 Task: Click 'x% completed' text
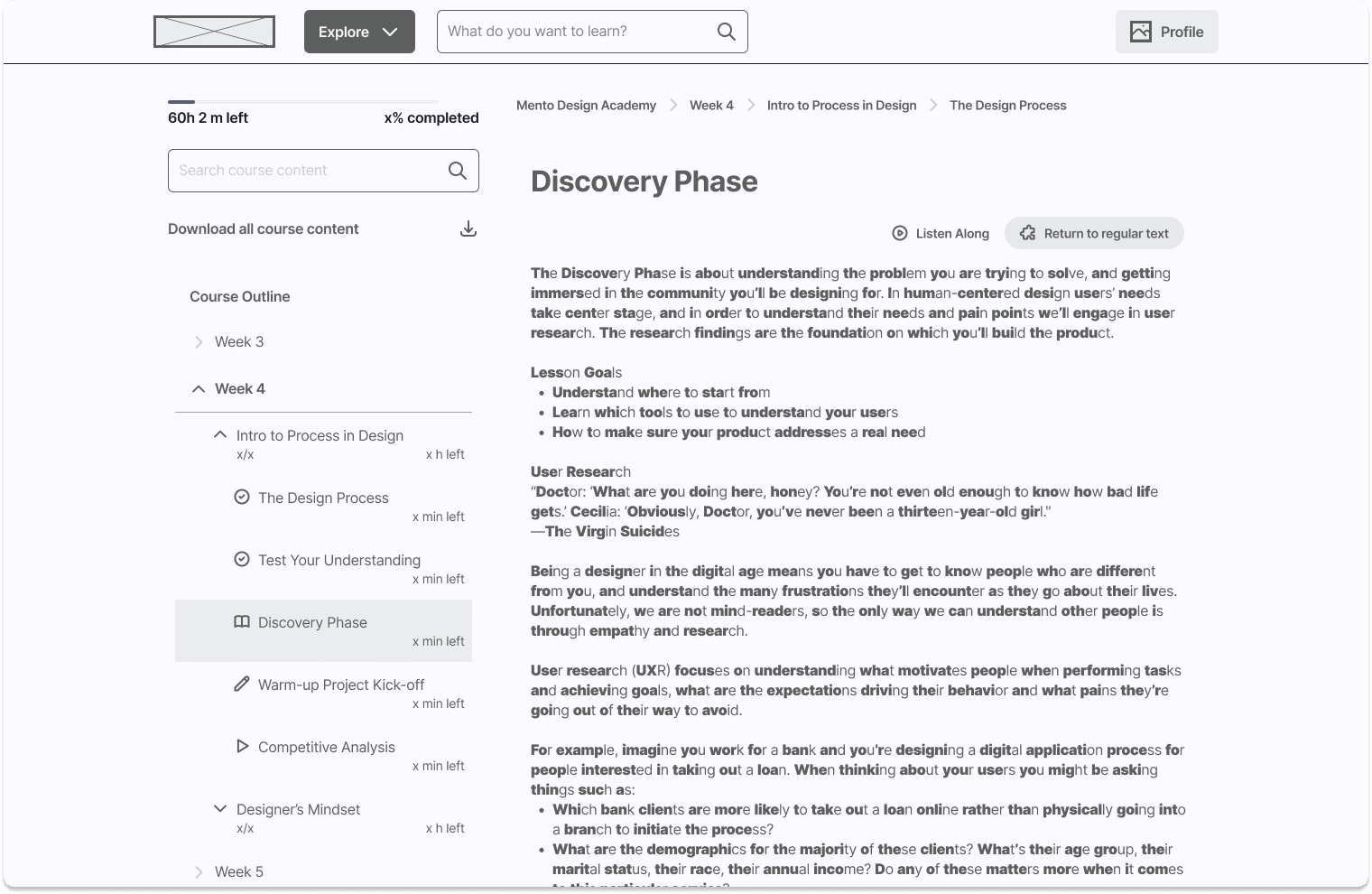click(x=431, y=118)
